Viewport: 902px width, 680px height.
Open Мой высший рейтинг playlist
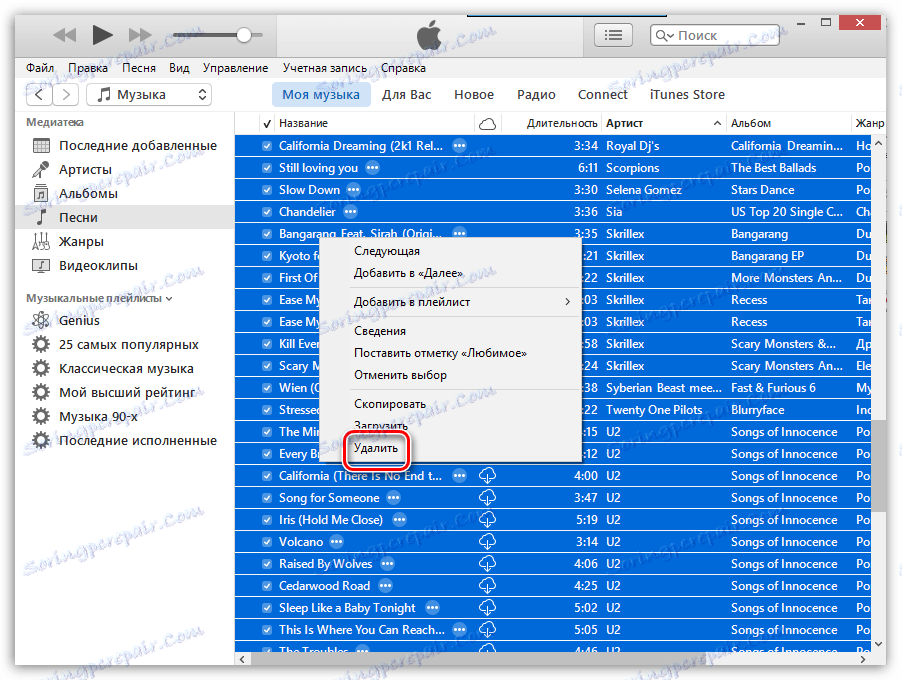pos(125,393)
